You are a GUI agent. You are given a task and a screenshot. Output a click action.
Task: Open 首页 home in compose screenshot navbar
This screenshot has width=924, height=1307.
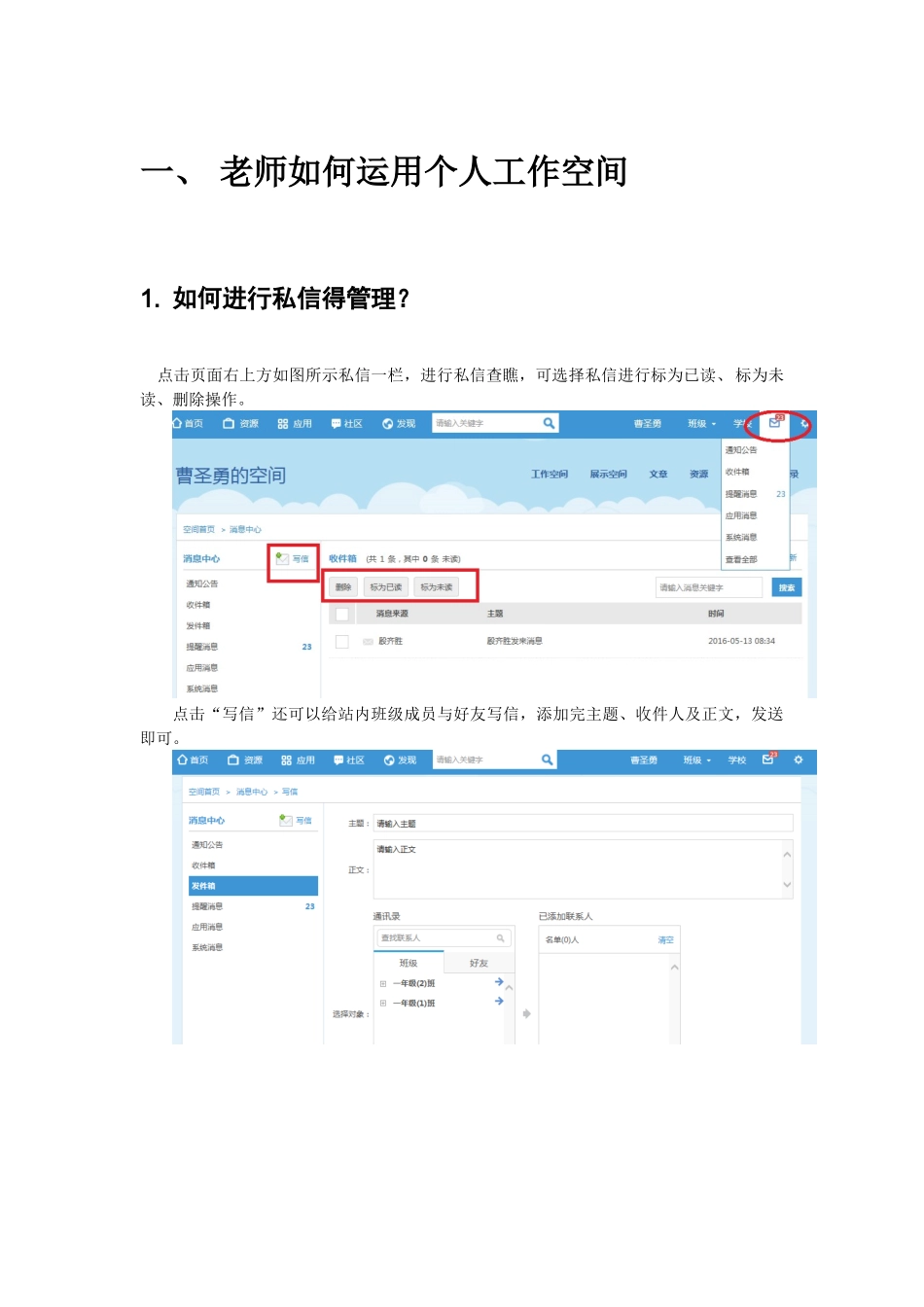pos(193,760)
